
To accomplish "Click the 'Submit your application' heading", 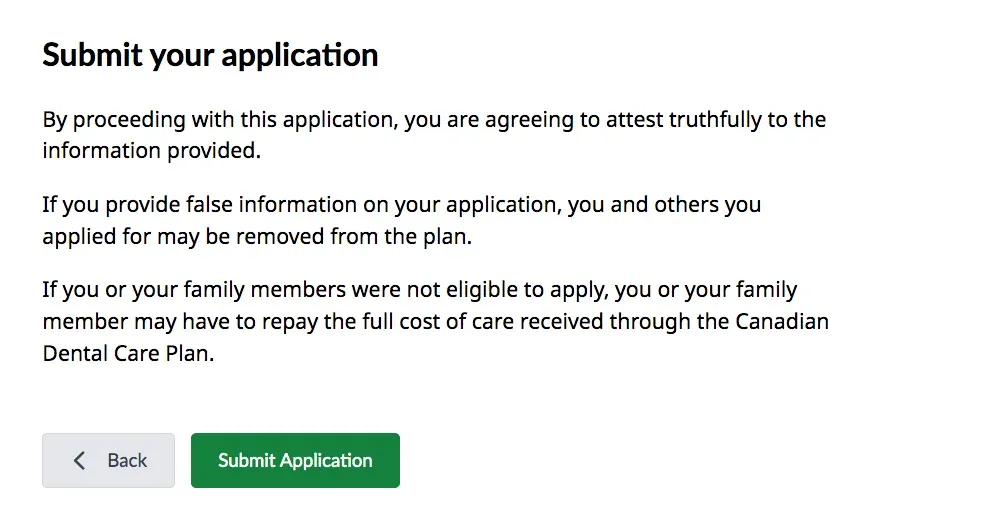I will [x=210, y=54].
